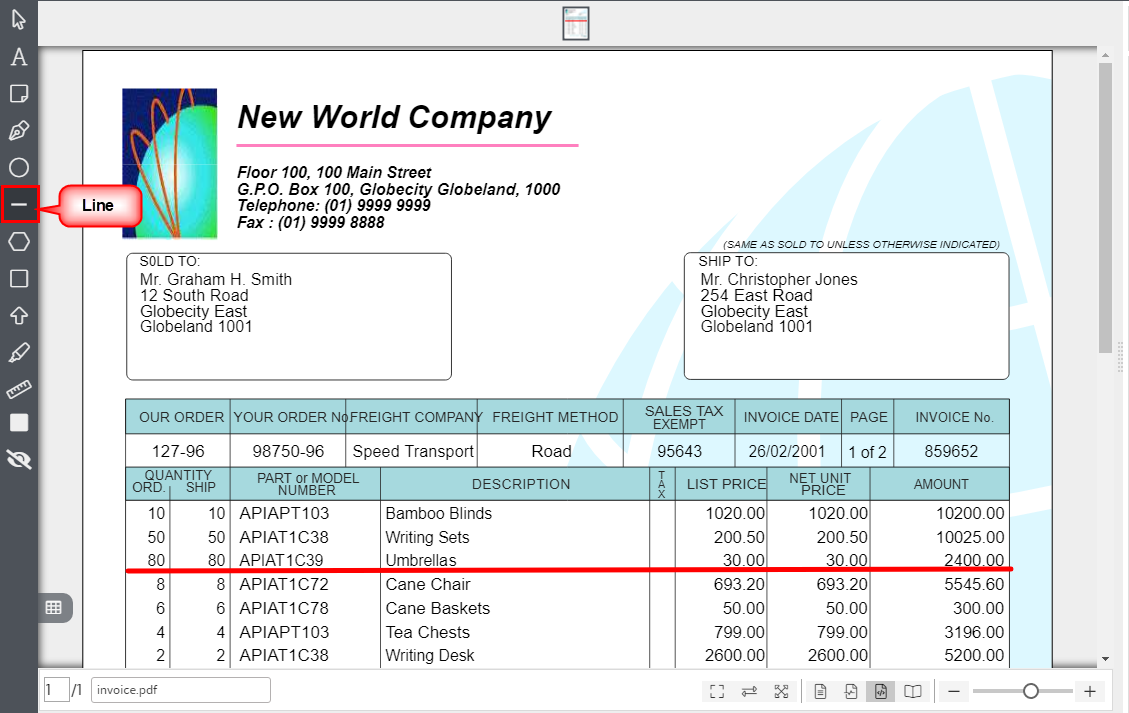Screen dimensions: 1129x713
Task: Click the filled white square tool
Action: pyautogui.click(x=19, y=423)
